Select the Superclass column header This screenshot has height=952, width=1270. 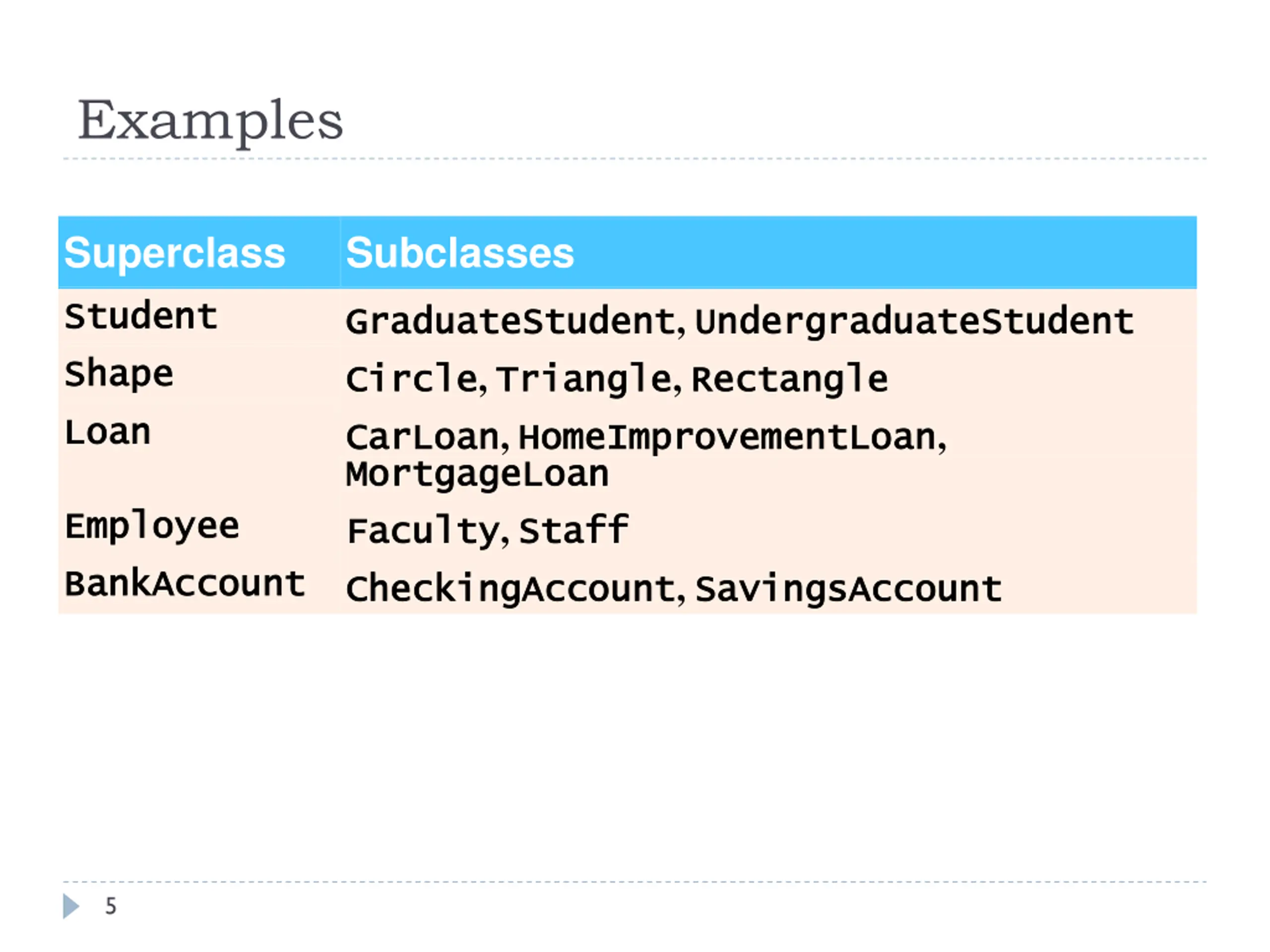(198, 252)
